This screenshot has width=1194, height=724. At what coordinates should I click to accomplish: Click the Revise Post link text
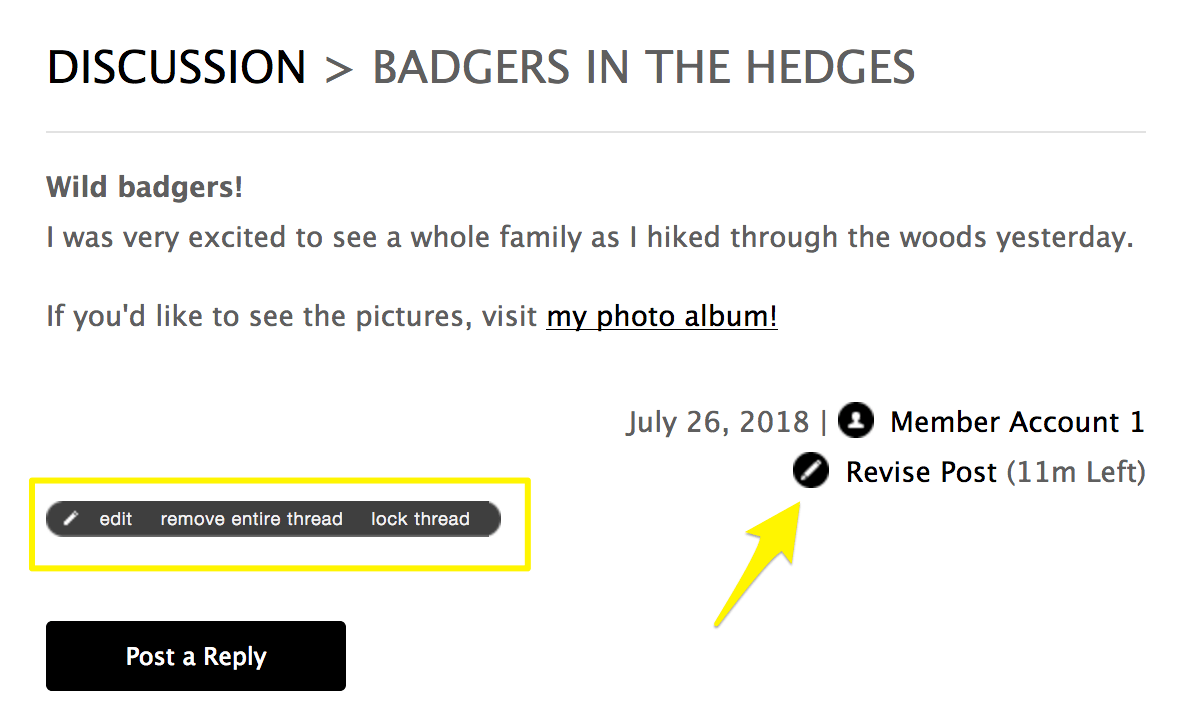(921, 472)
